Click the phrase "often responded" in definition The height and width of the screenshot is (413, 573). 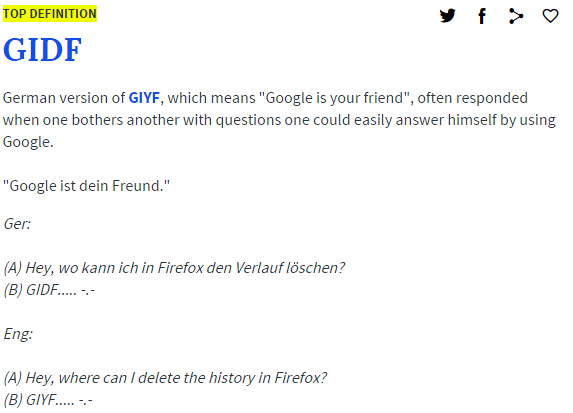[473, 98]
